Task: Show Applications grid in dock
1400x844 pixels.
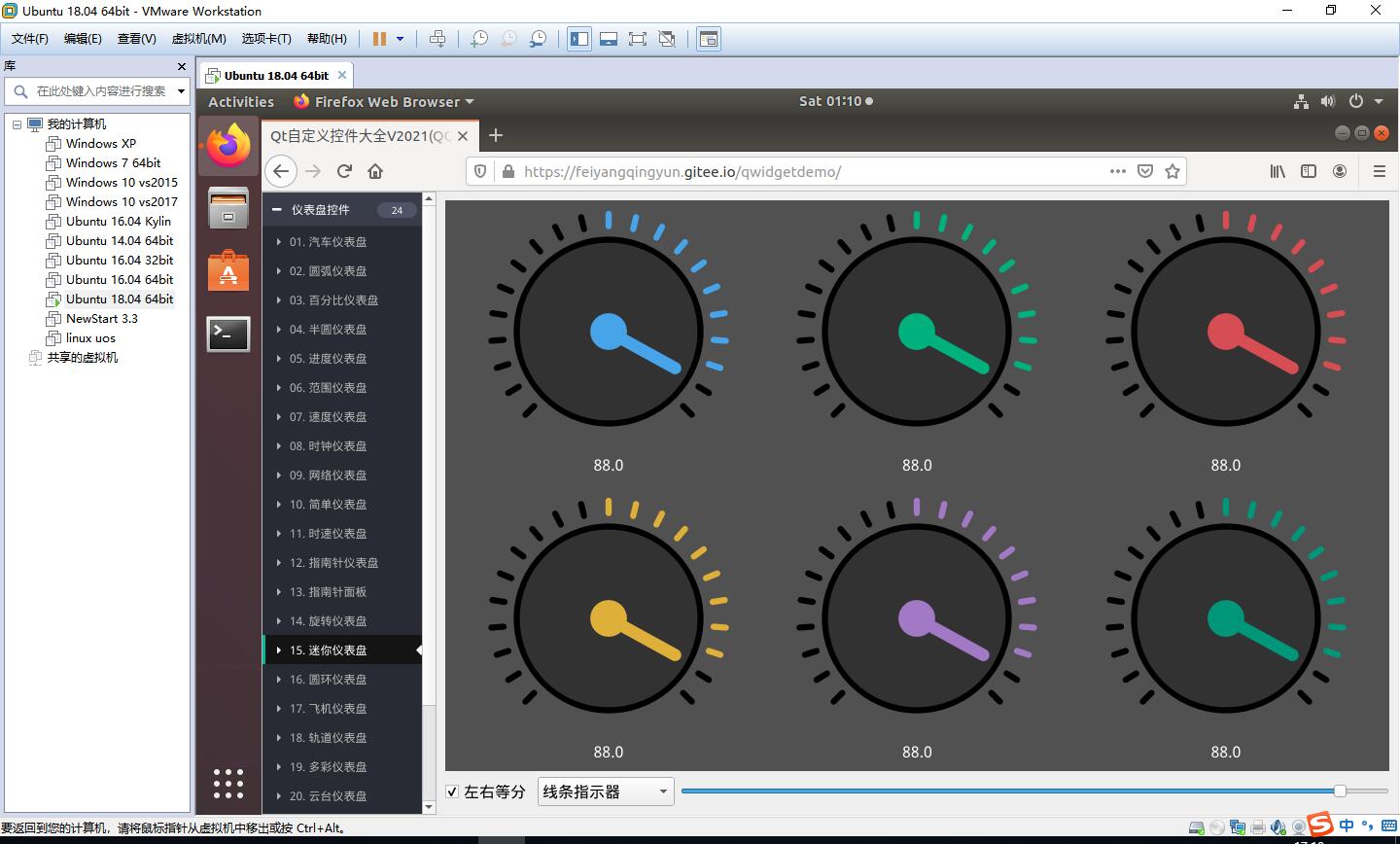Action: 228,783
